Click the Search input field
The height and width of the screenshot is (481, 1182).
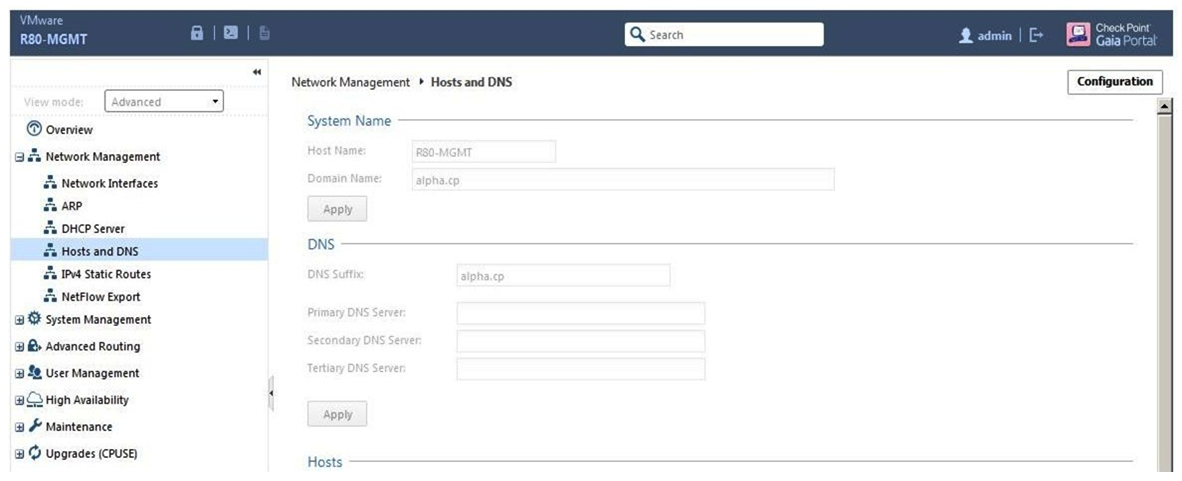[724, 35]
